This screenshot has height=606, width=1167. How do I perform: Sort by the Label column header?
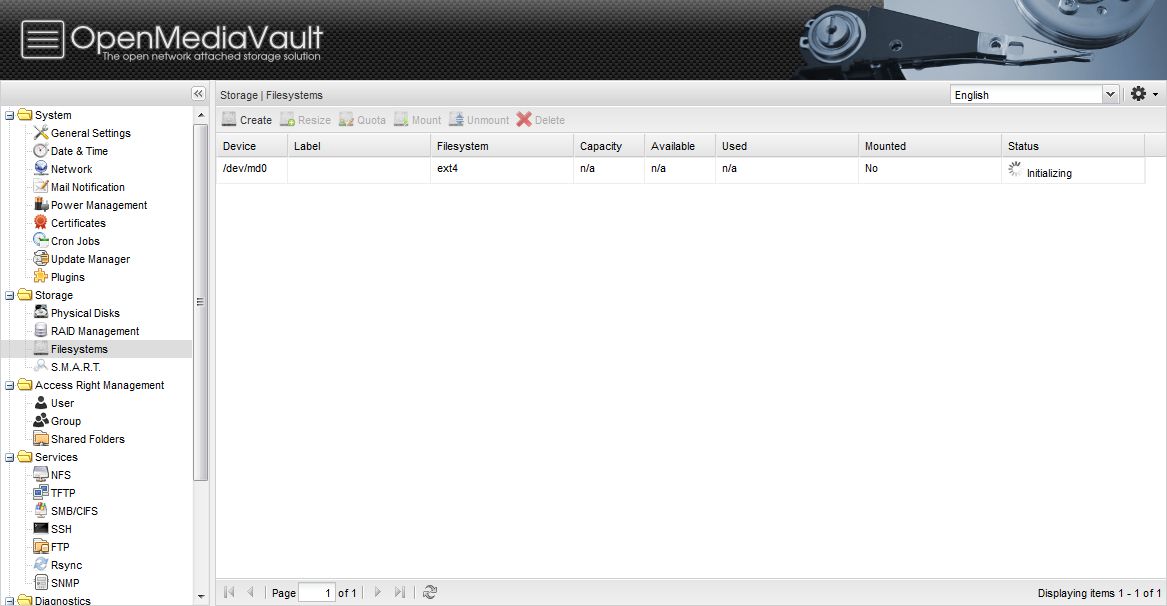pyautogui.click(x=359, y=146)
